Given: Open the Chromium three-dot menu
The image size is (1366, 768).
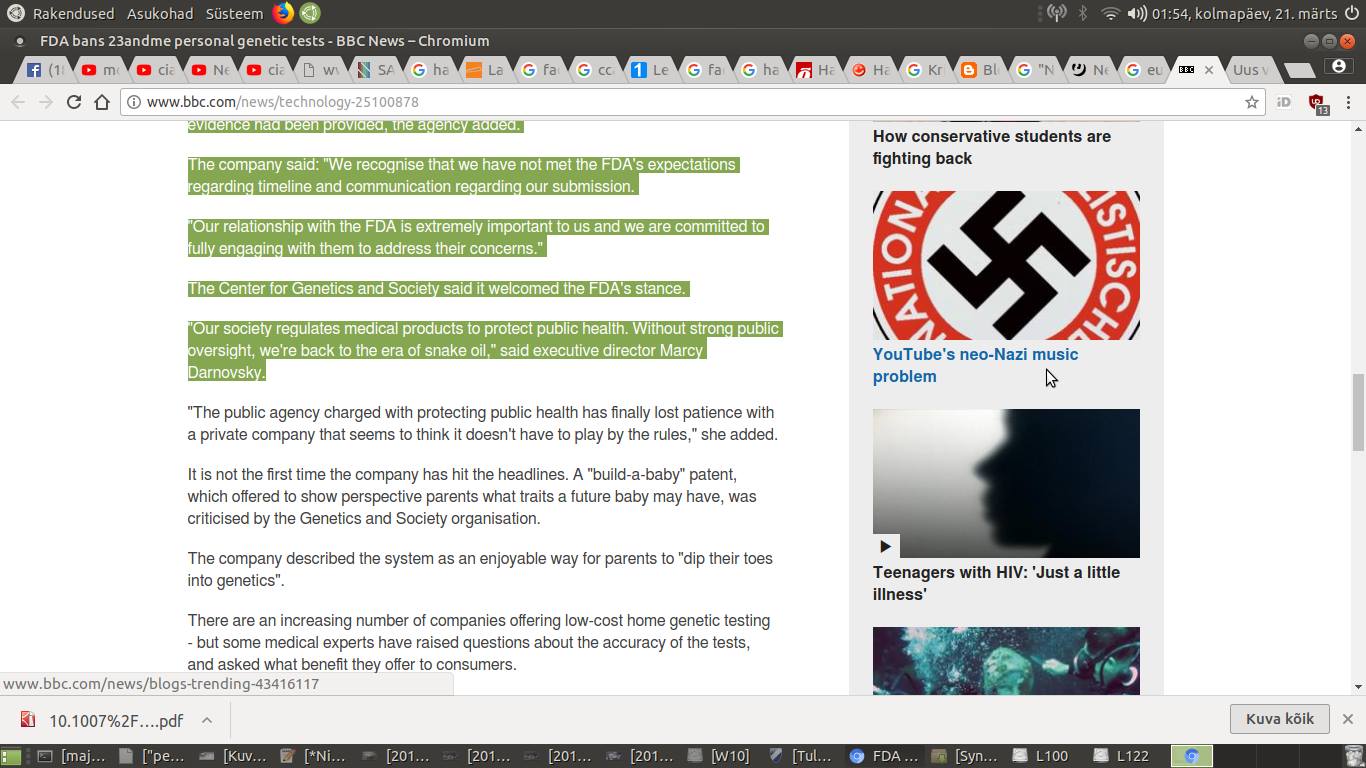Looking at the screenshot, I should (1348, 102).
